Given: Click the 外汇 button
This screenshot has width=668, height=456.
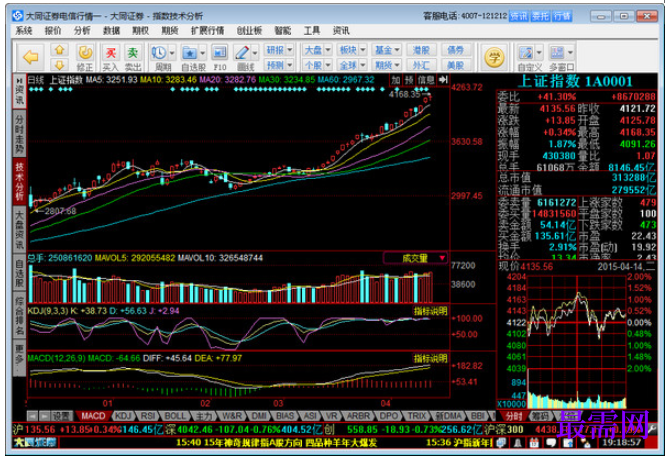Looking at the screenshot, I should [421, 65].
